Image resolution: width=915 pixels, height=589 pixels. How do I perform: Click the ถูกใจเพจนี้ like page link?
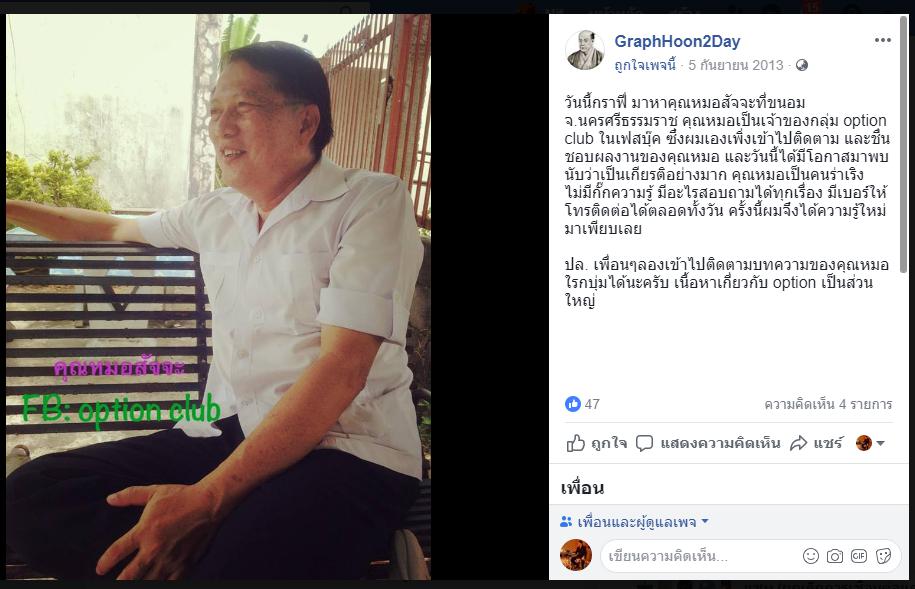(645, 65)
